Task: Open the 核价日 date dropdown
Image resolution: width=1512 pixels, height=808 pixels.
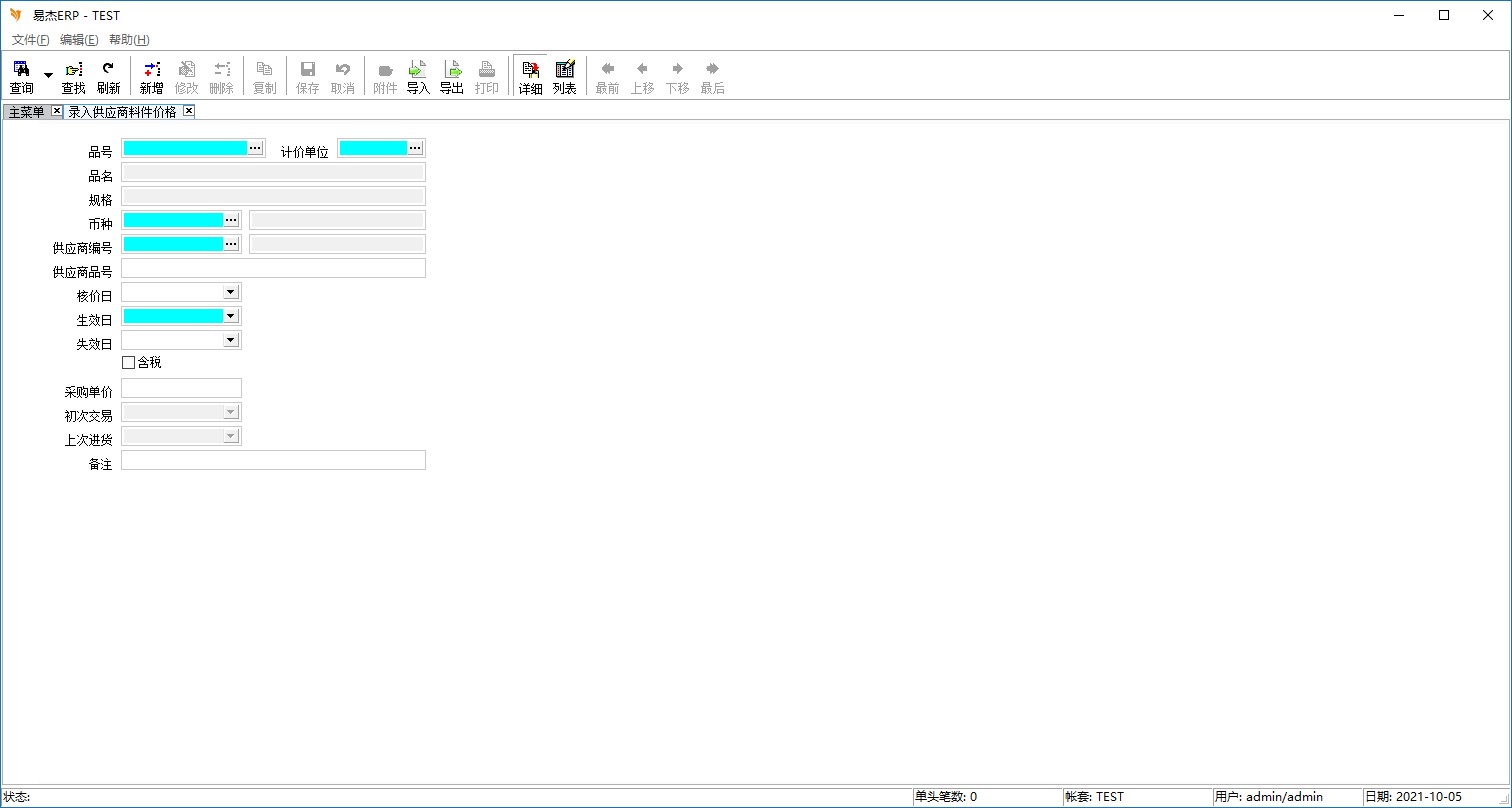Action: [230, 292]
